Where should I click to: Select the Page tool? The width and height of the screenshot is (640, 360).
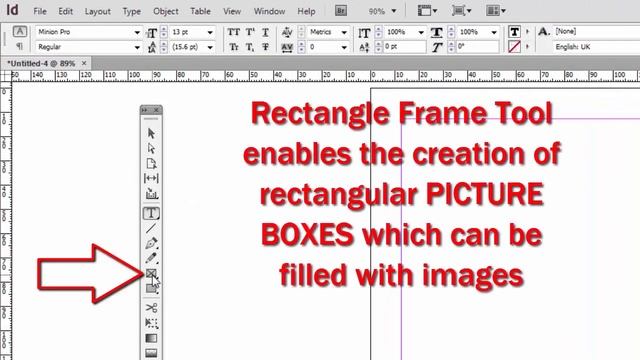click(x=151, y=163)
